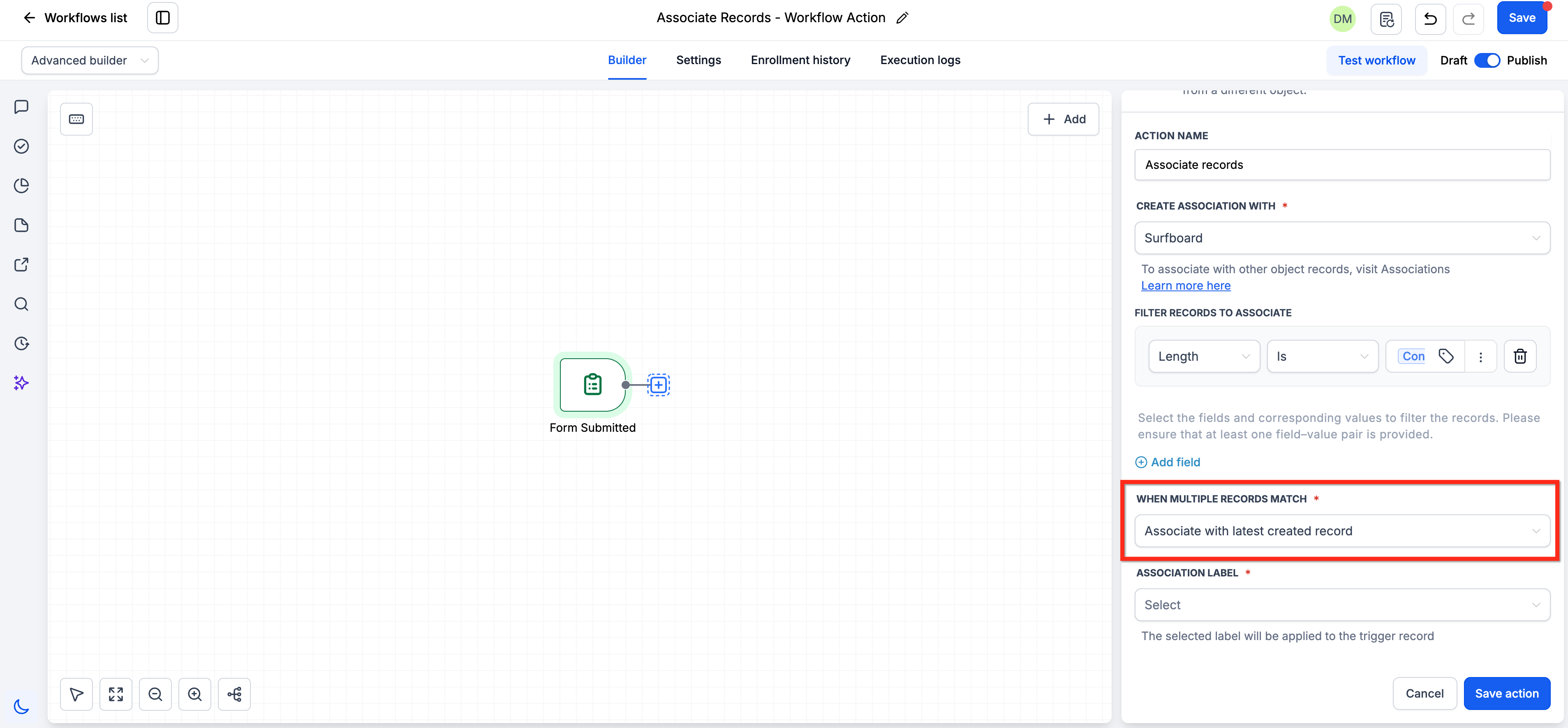The height and width of the screenshot is (728, 1568).
Task: Open the Learn more here link
Action: click(1185, 285)
